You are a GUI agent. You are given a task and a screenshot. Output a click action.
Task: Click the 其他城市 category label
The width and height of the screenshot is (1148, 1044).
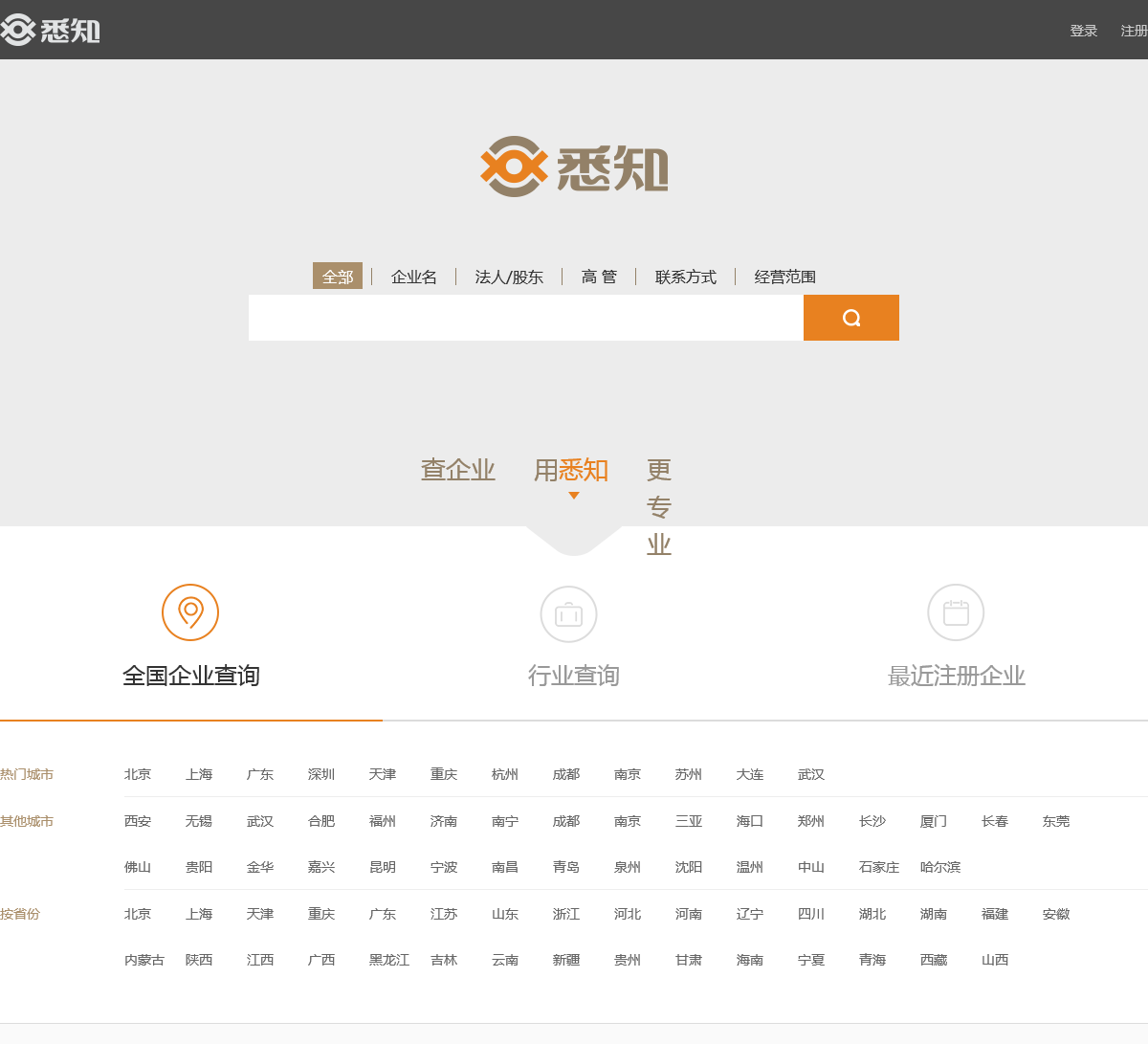27,821
